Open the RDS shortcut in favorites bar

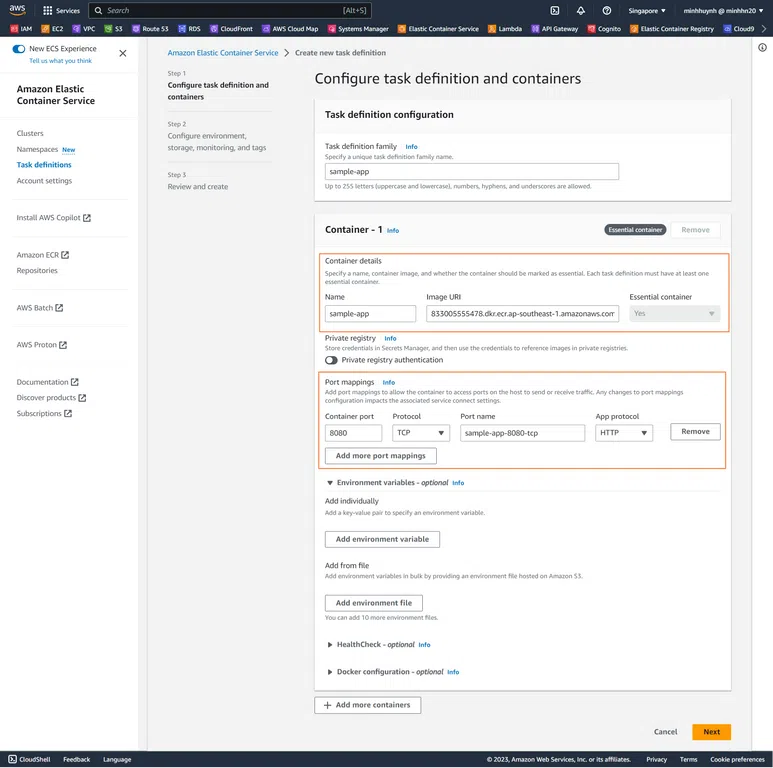[x=189, y=29]
